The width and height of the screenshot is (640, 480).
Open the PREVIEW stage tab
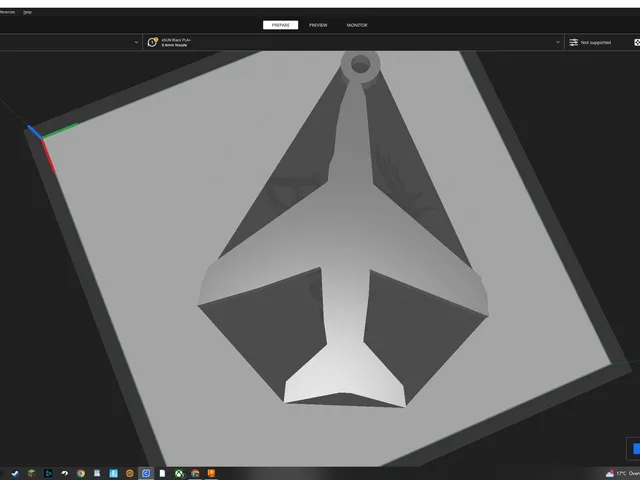[x=318, y=25]
